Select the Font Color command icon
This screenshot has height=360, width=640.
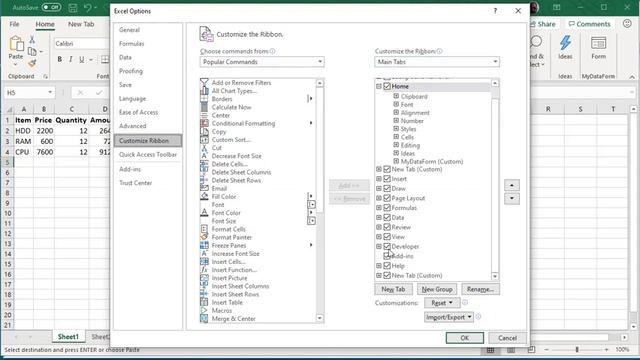[x=204, y=213]
